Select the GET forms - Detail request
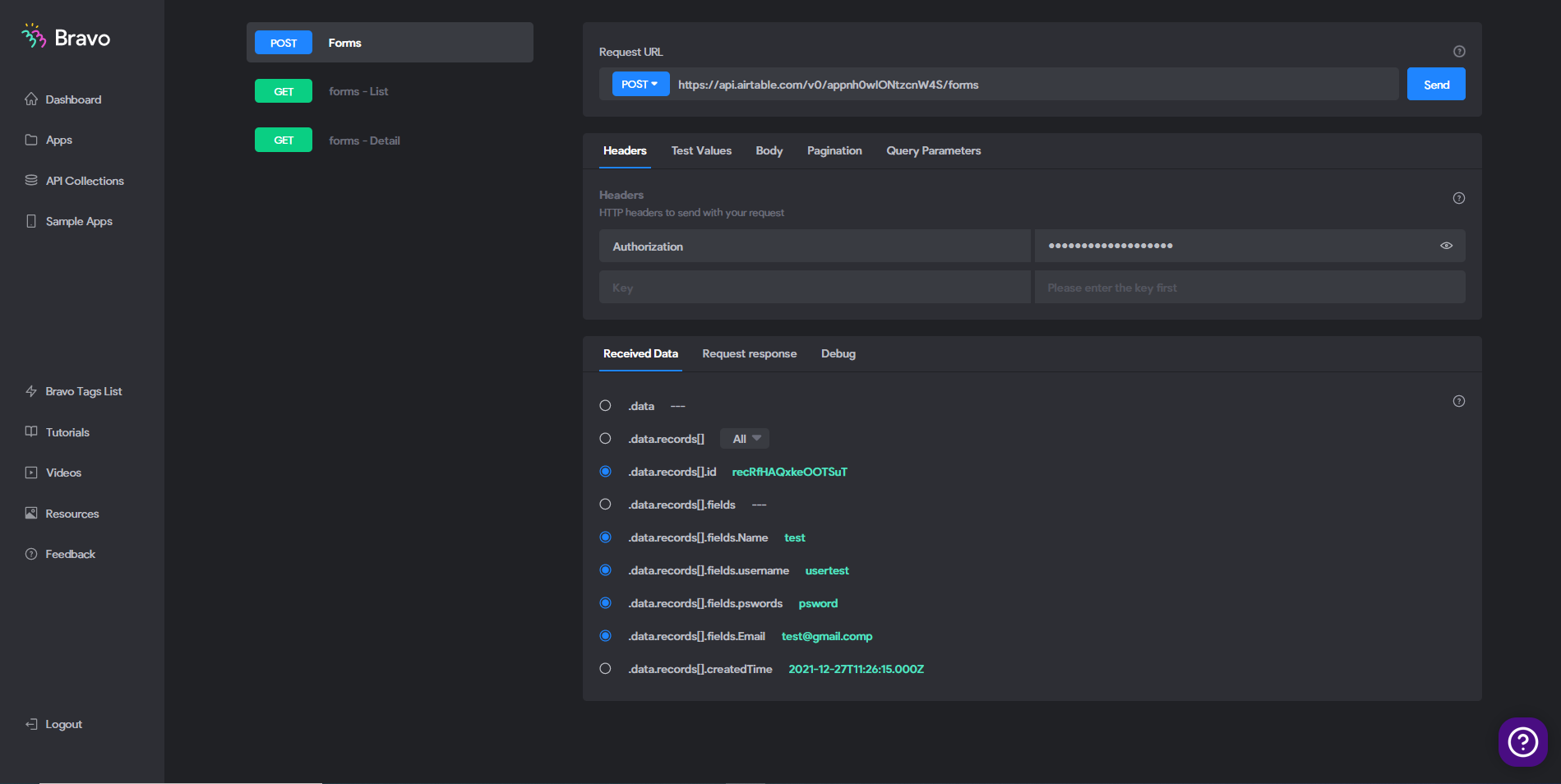This screenshot has height=784, width=1561. tap(390, 141)
